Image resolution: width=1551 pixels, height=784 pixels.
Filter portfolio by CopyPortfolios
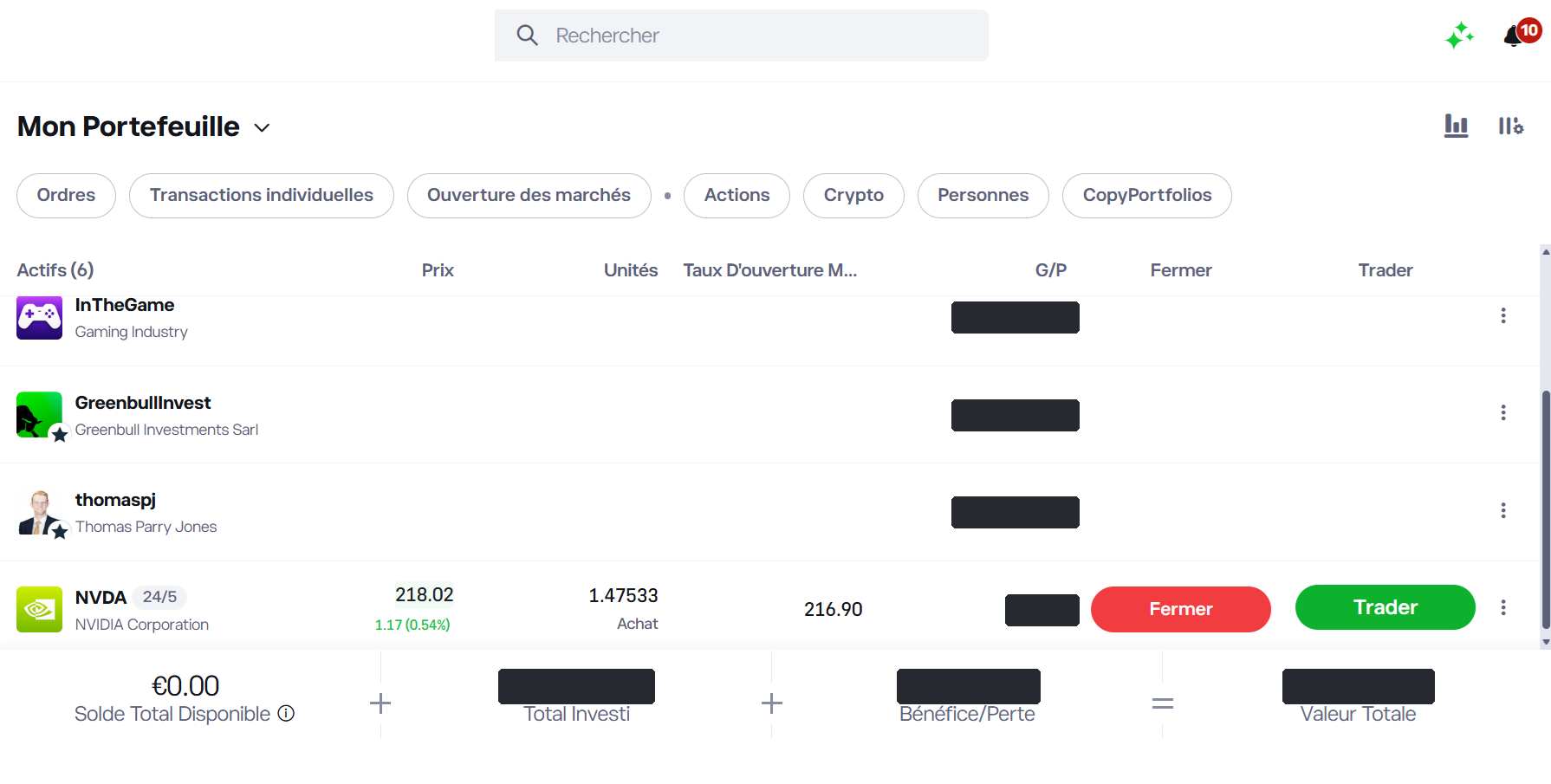(1146, 196)
